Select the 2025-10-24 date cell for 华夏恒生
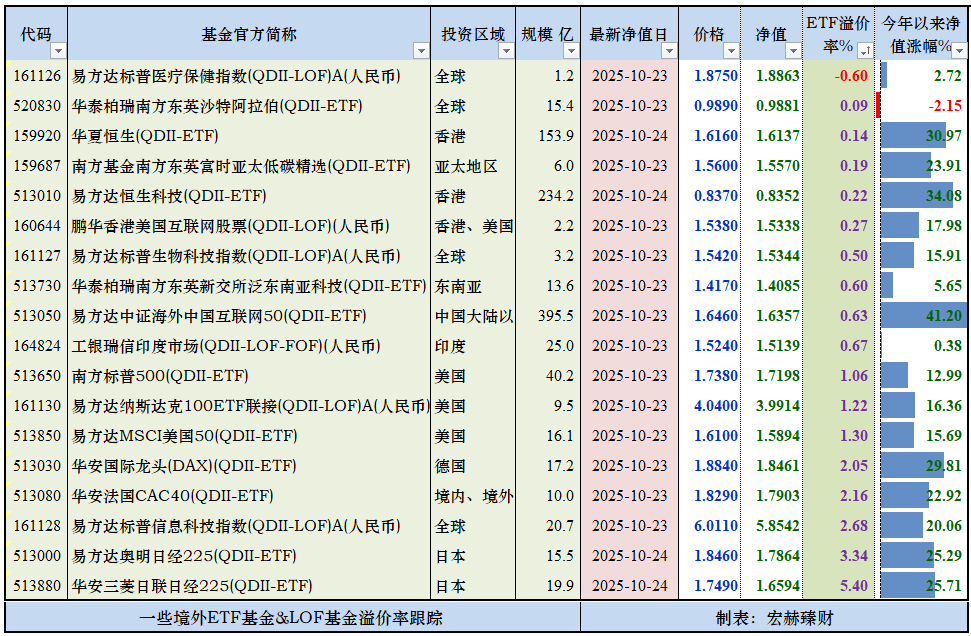 click(x=629, y=136)
